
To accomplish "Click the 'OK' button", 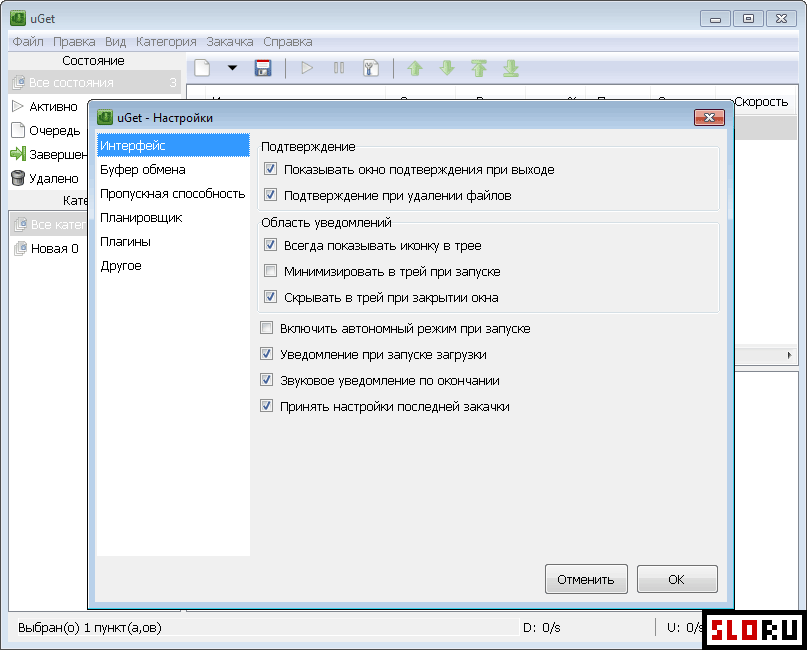I will tap(677, 579).
